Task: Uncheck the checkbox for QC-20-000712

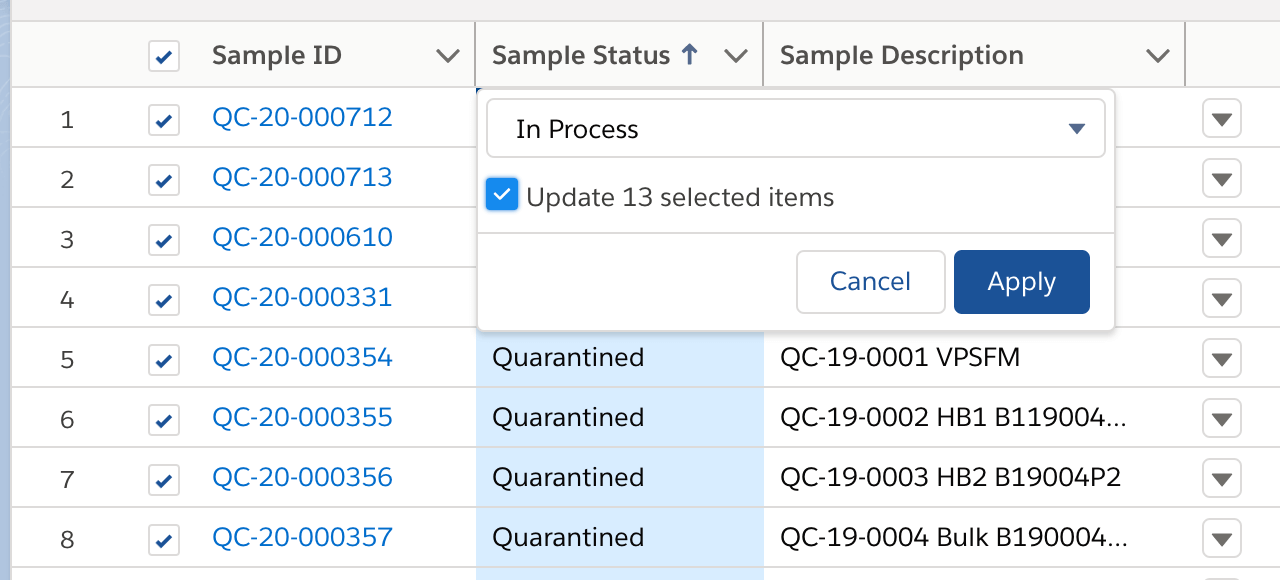Action: 164,120
